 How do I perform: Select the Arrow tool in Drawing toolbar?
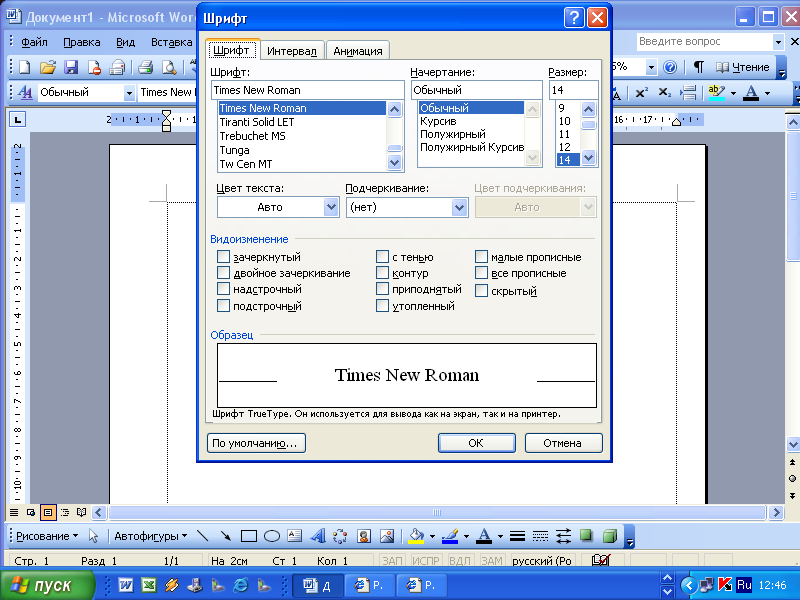(225, 536)
